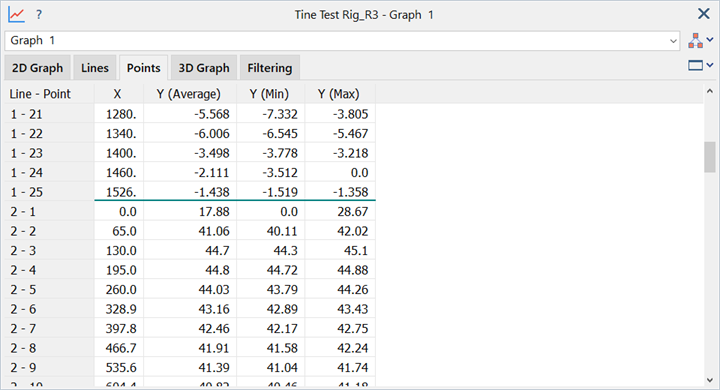Viewport: 720px width, 390px height.
Task: Open dropdown arrow beside hierarchy icon
Action: point(710,40)
